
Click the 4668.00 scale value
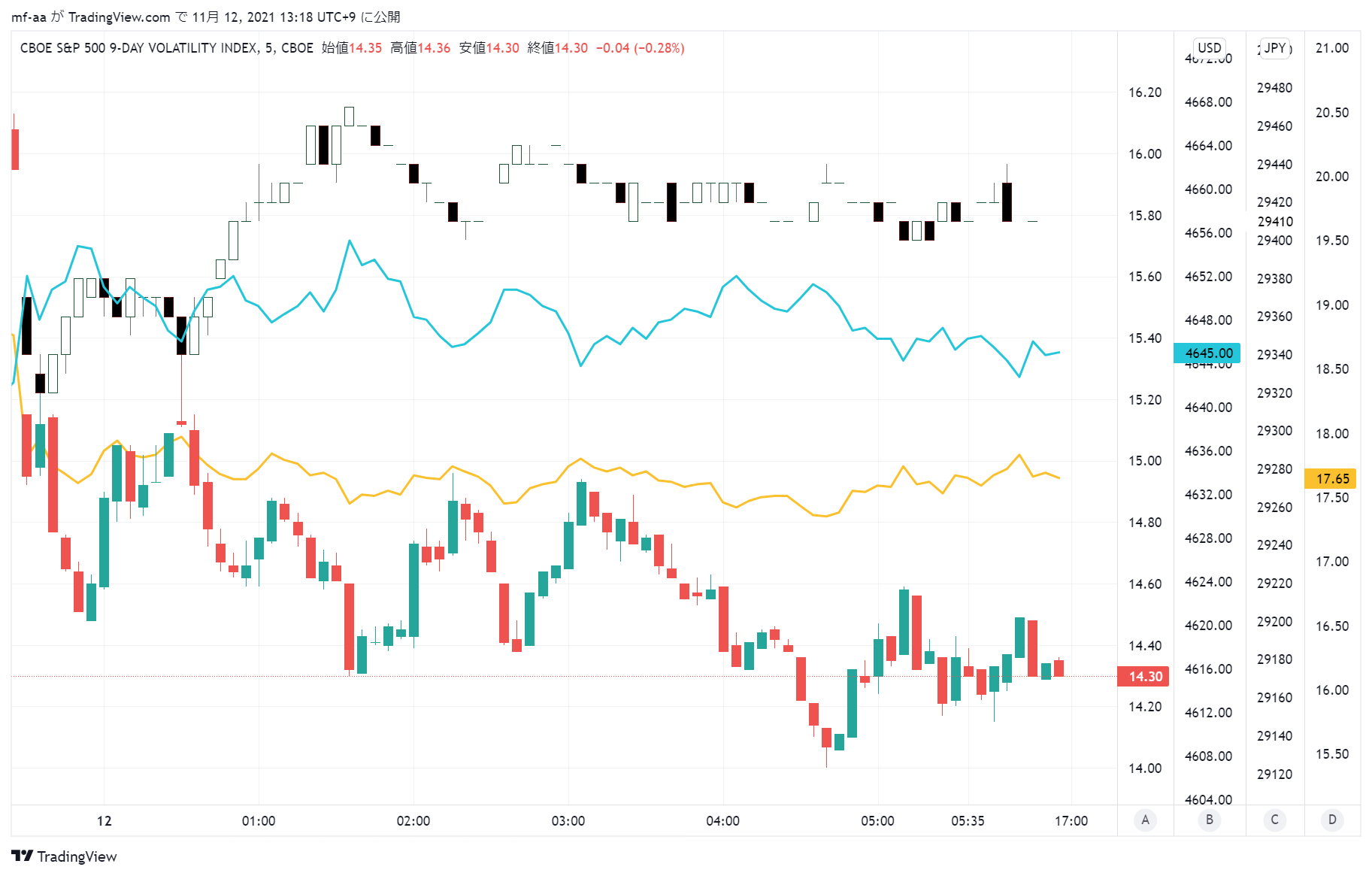[1209, 102]
